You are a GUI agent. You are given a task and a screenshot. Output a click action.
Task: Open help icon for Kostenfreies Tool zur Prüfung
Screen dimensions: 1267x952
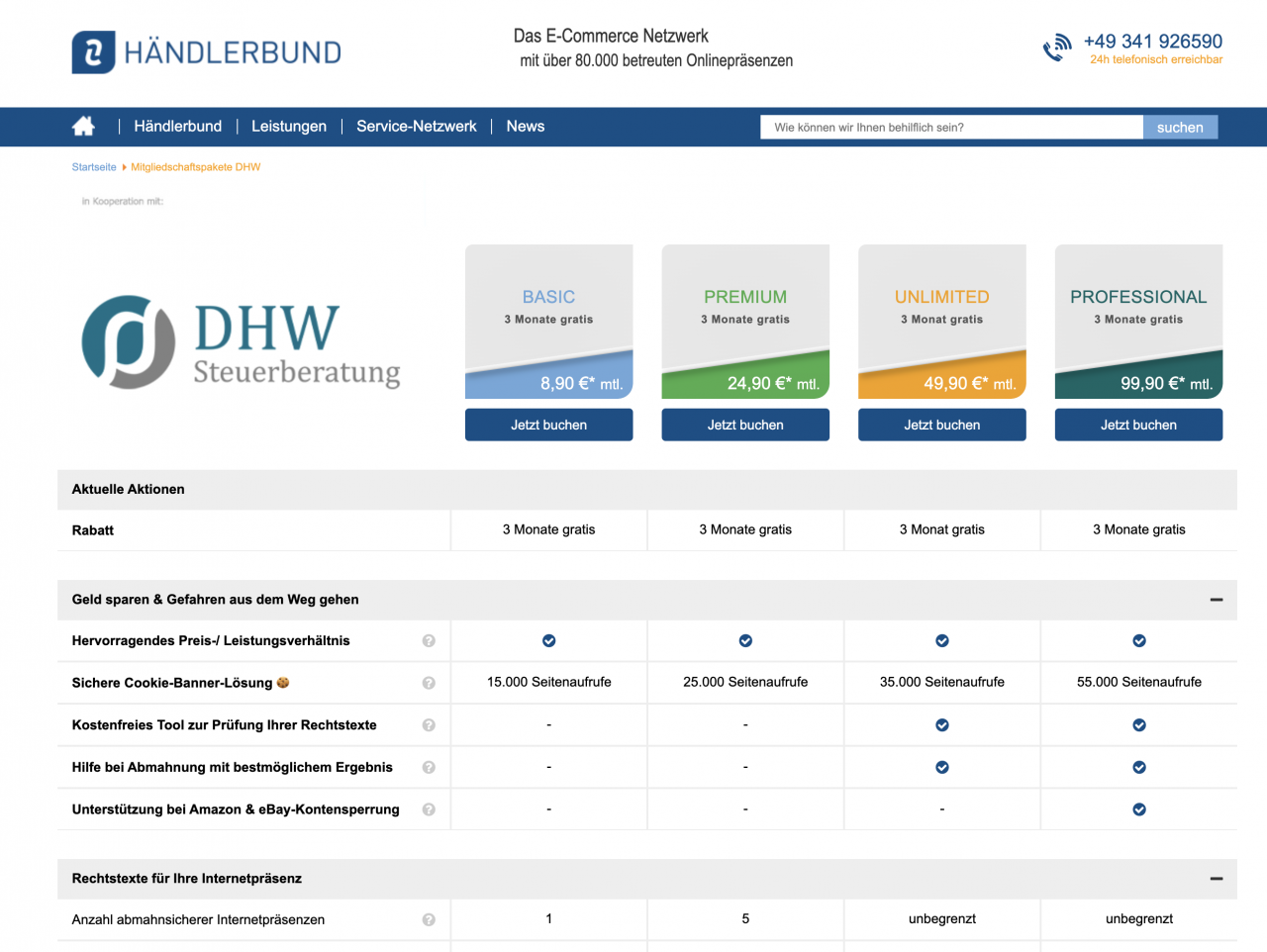coord(429,725)
